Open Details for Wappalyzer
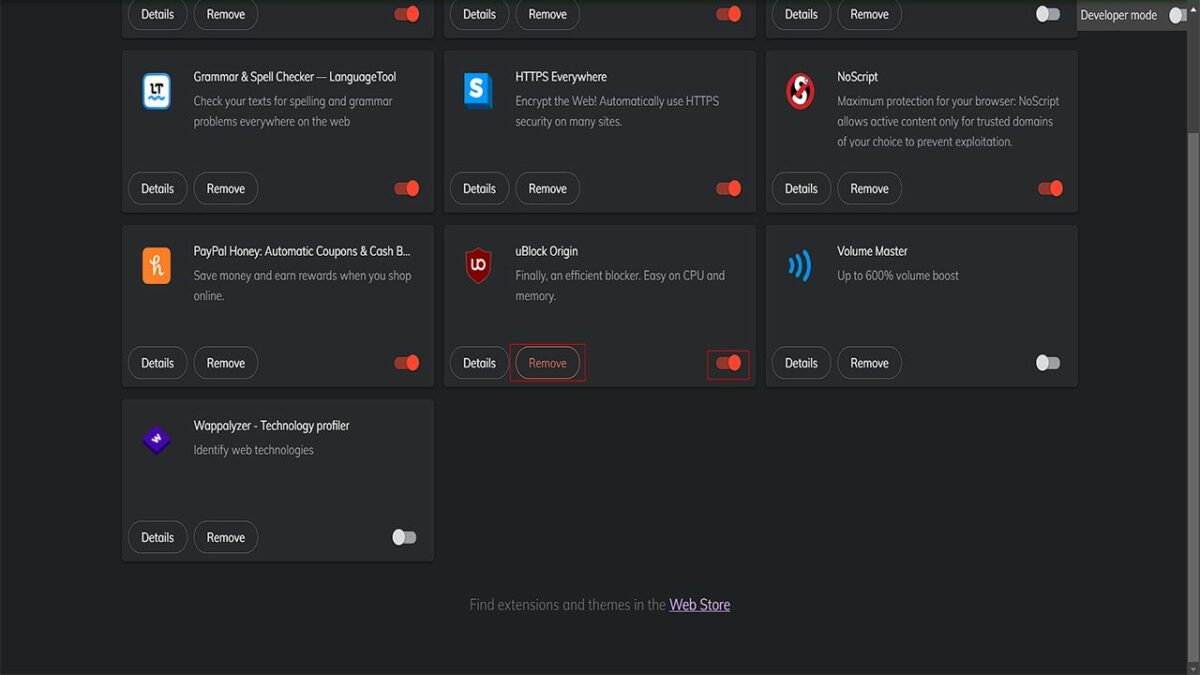This screenshot has width=1200, height=675. click(x=157, y=537)
